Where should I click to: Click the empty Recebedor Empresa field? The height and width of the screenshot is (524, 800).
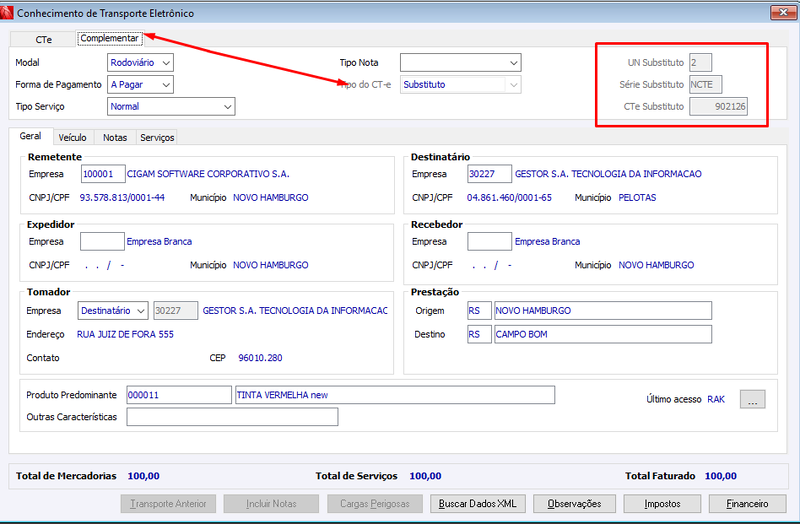(489, 241)
